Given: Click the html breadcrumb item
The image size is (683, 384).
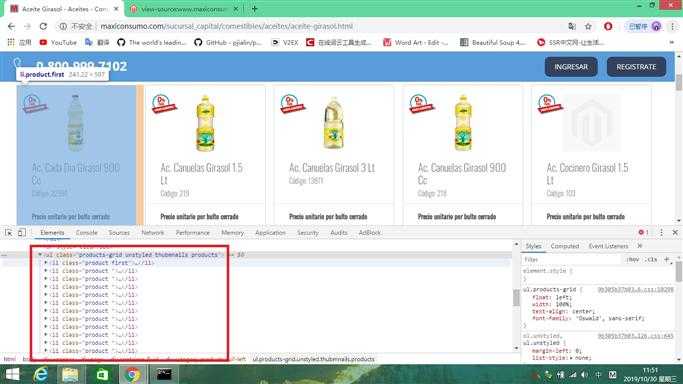Looking at the screenshot, I should [x=10, y=359].
